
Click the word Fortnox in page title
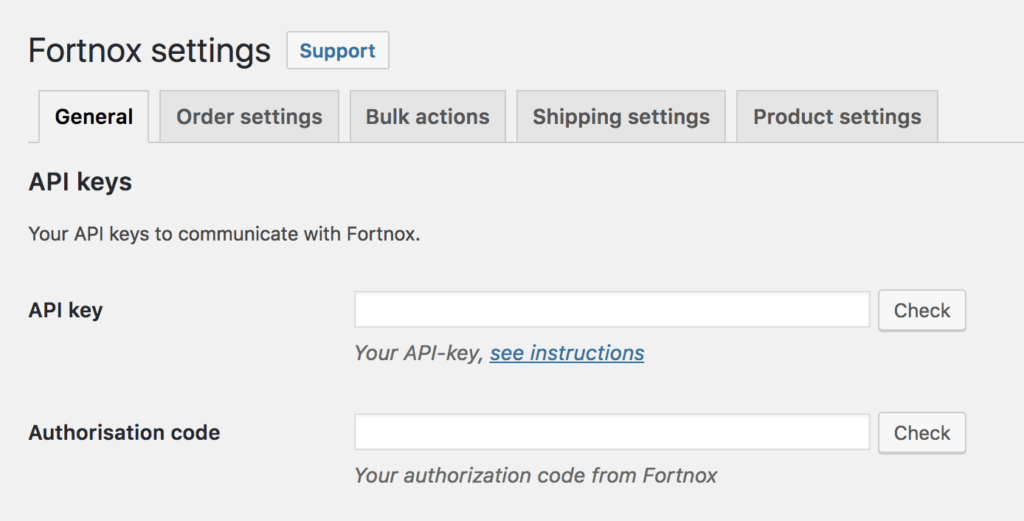(85, 50)
